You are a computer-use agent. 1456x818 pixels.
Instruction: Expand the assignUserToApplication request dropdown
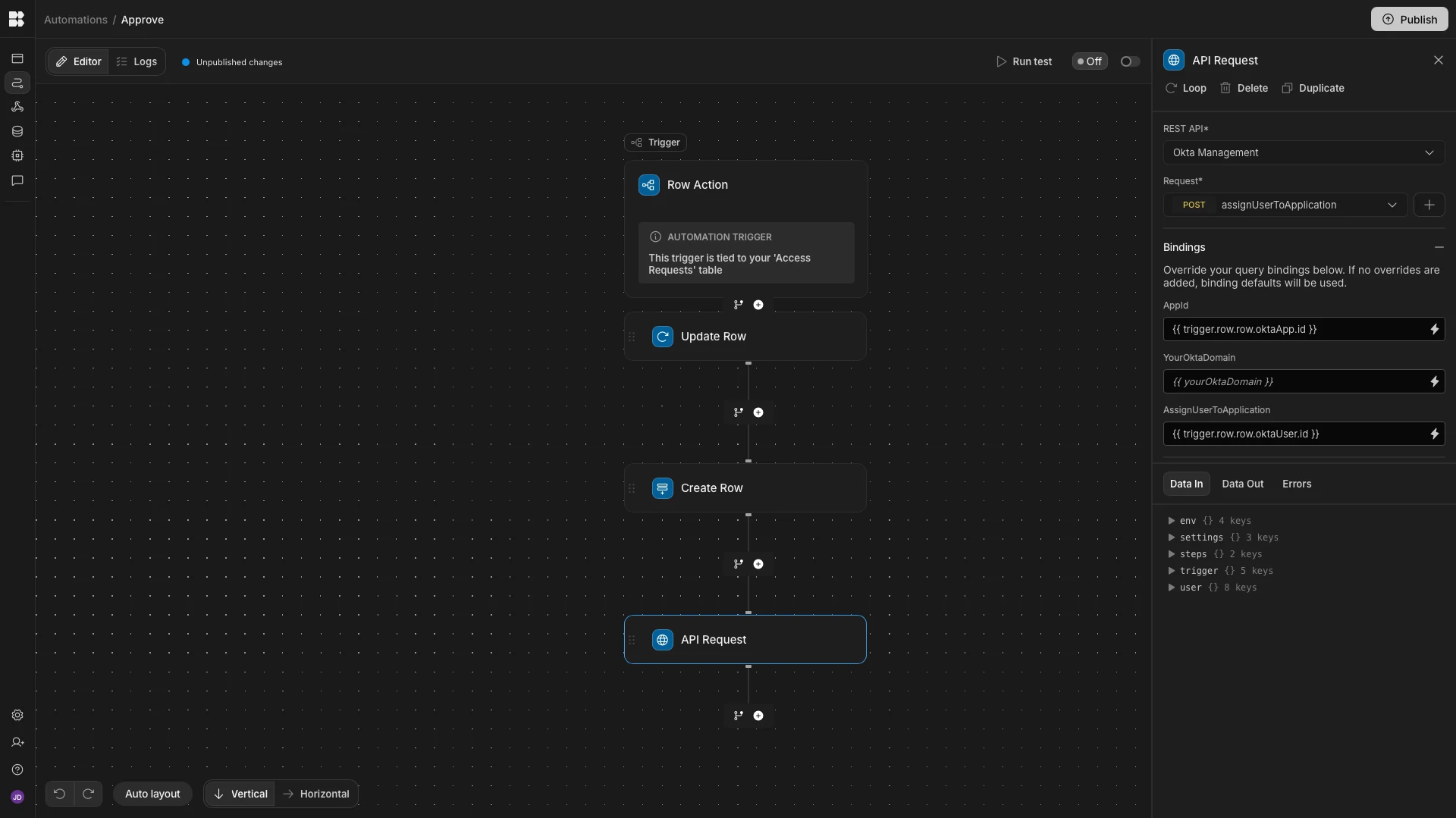point(1392,205)
